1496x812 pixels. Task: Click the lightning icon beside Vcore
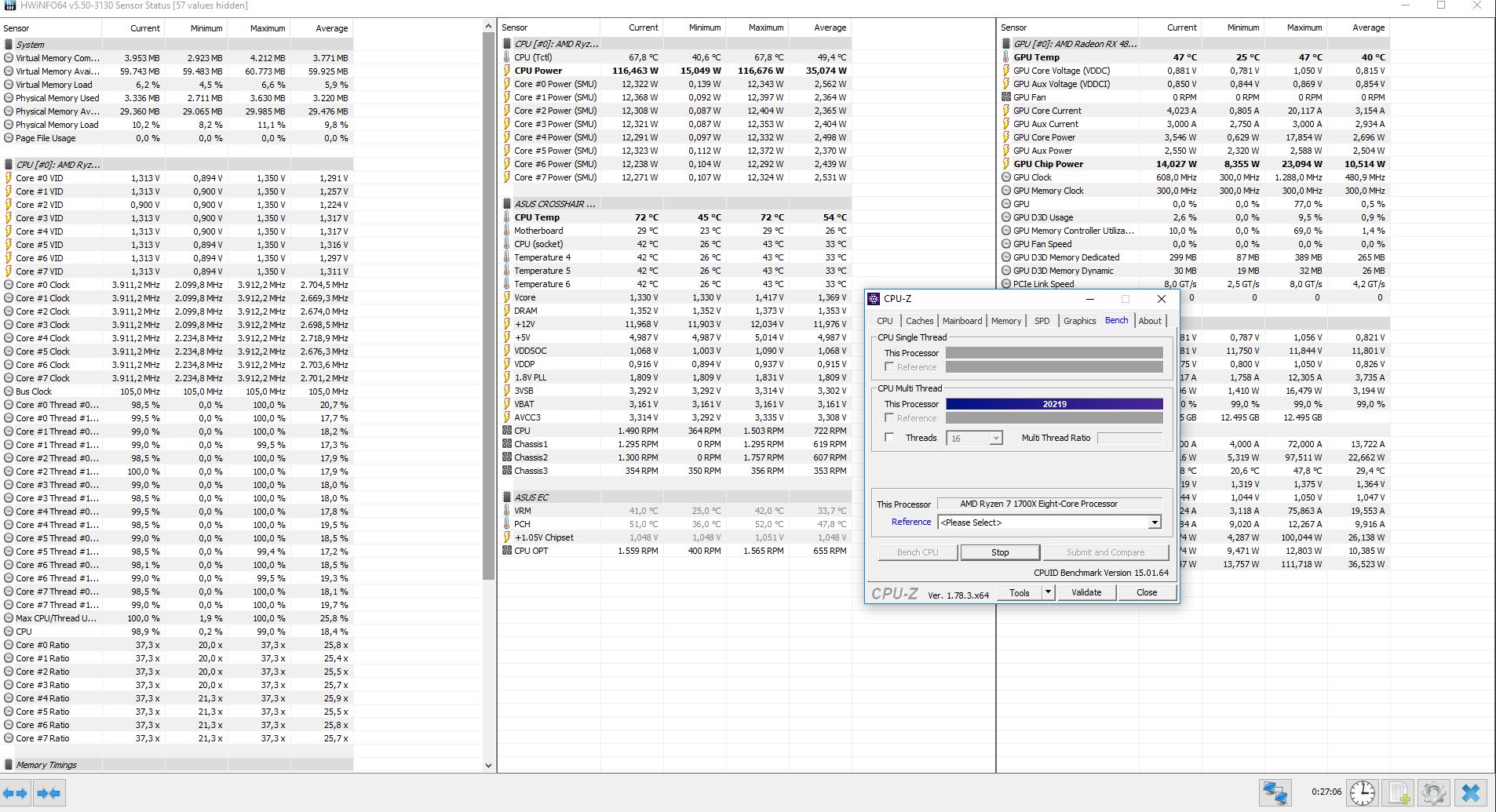(x=507, y=297)
